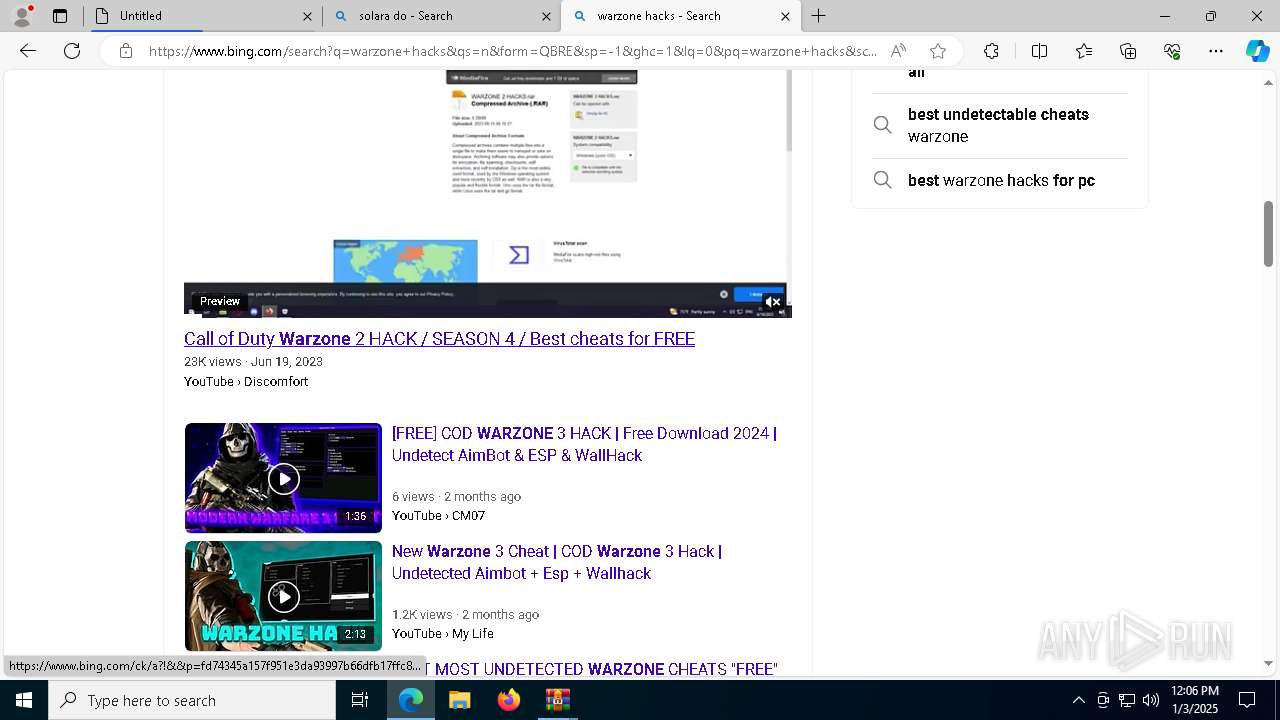Play the 1:36 Modern Warfare thumbnail video
The image size is (1280, 720).
click(283, 478)
